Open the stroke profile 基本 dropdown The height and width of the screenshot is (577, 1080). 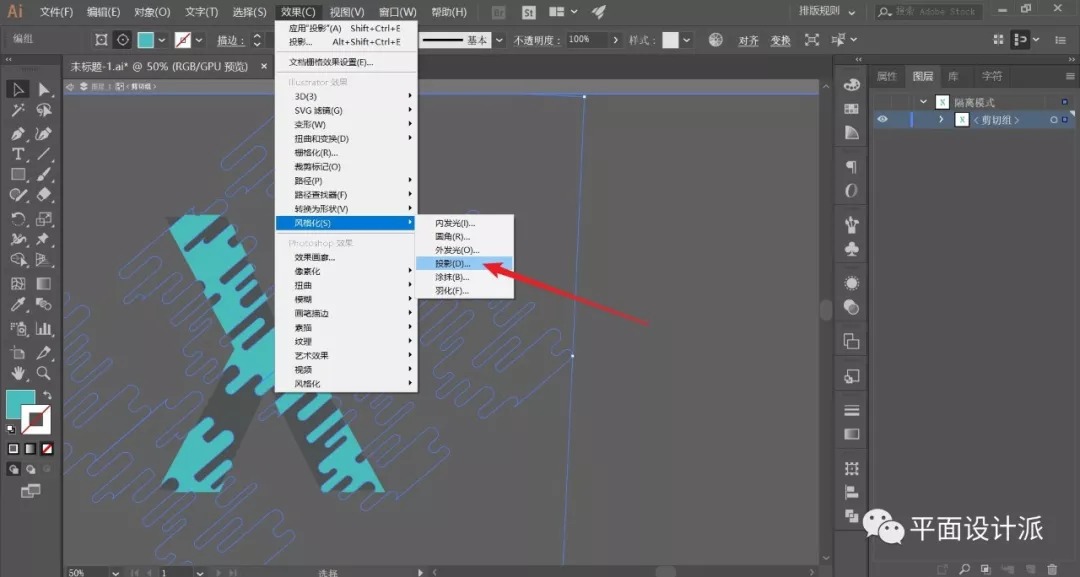click(499, 40)
